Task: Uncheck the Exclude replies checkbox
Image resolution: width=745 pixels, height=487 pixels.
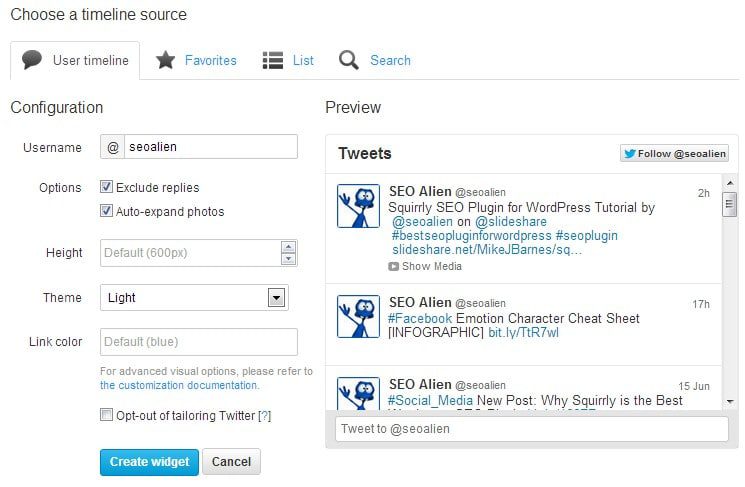Action: click(106, 187)
